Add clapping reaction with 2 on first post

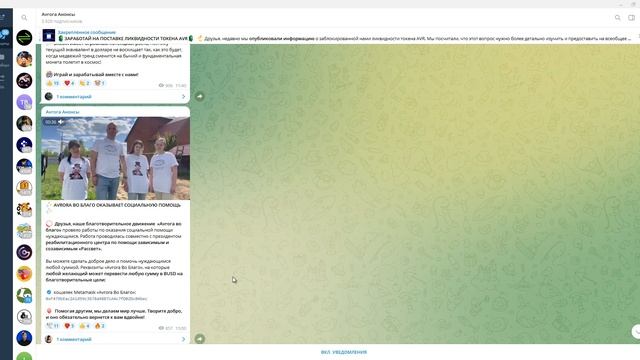(x=84, y=83)
